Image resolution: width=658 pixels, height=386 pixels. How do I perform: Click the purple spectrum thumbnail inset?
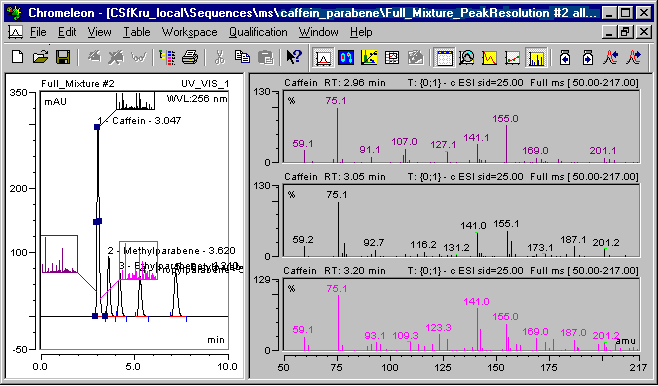click(x=59, y=254)
